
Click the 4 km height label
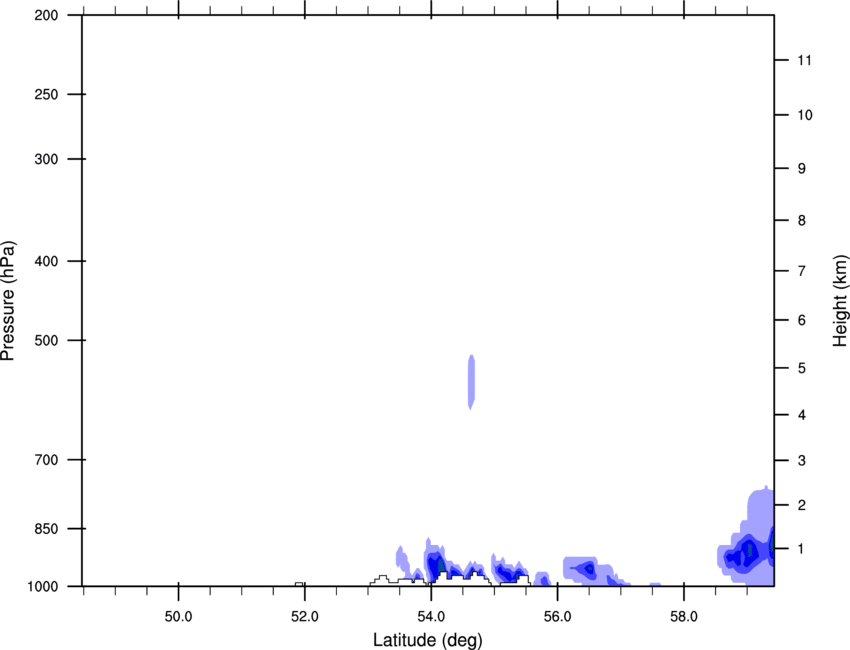point(802,415)
